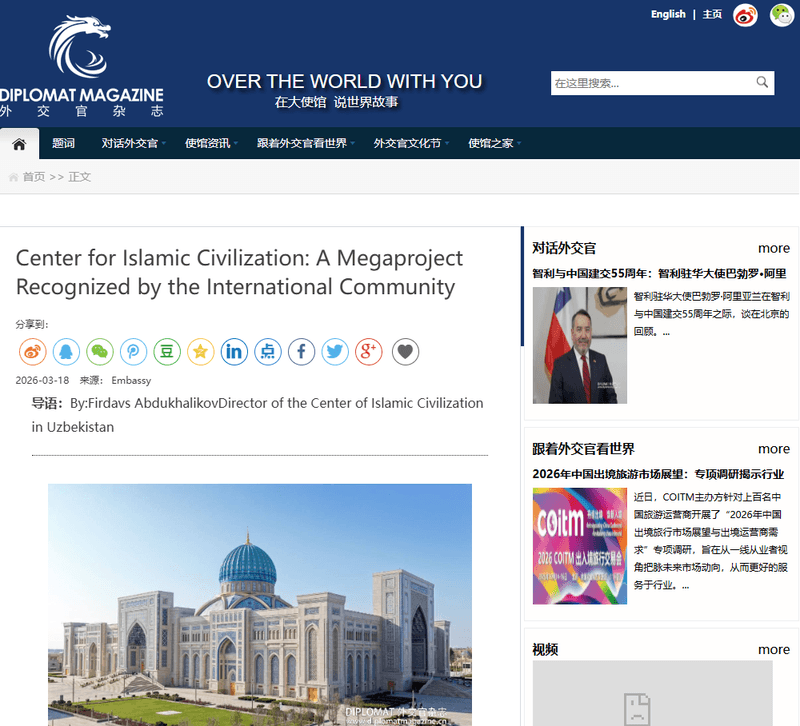Share the article via WeChat
This screenshot has width=800, height=726.
(99, 352)
